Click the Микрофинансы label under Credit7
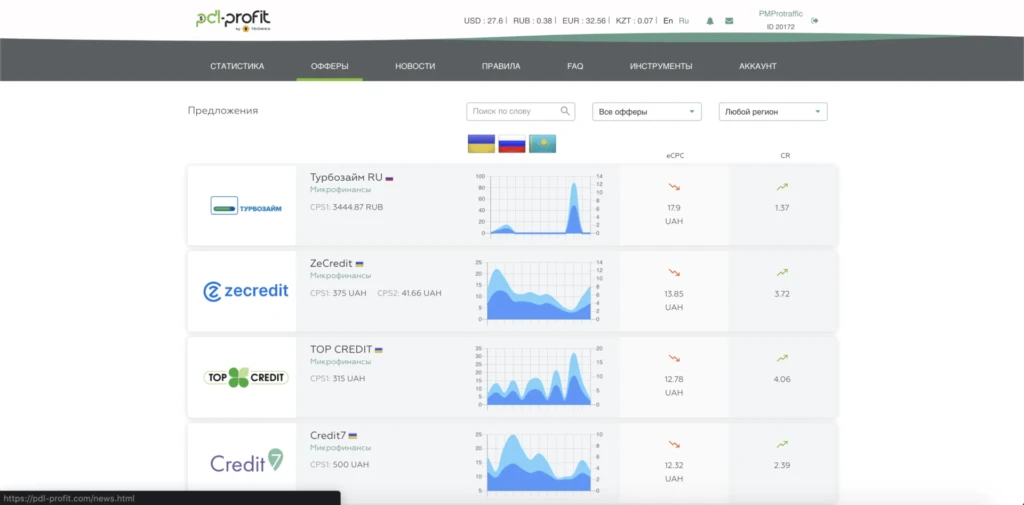 pyautogui.click(x=340, y=448)
